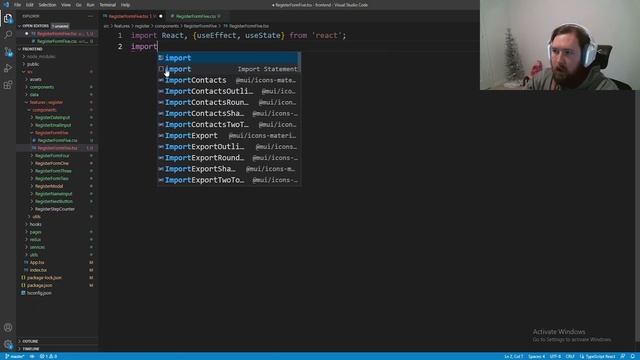This screenshot has width=640, height=360.
Task: Open the Search view in activity bar
Action: (x=8, y=35)
